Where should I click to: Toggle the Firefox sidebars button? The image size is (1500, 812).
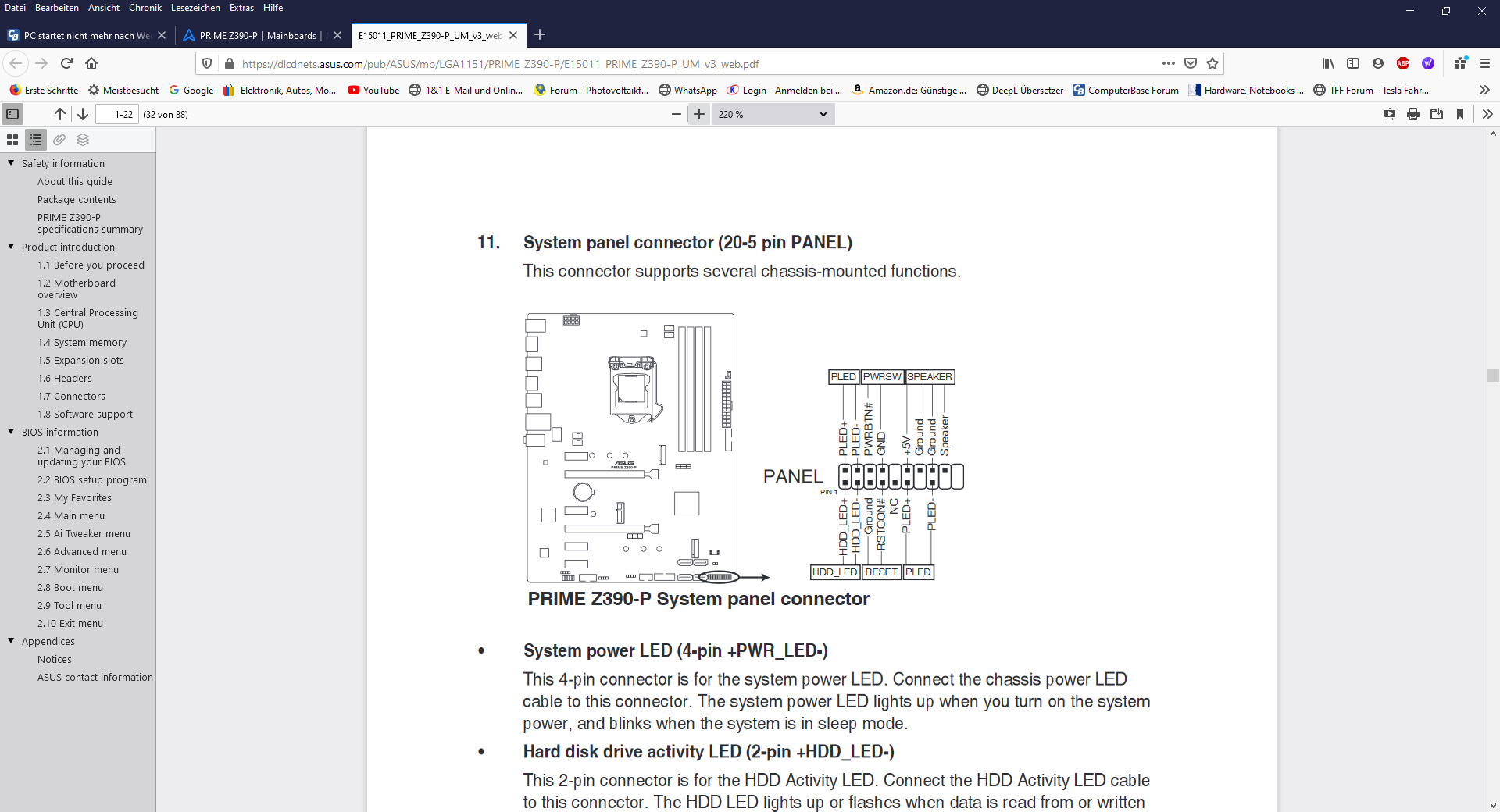(x=1353, y=63)
